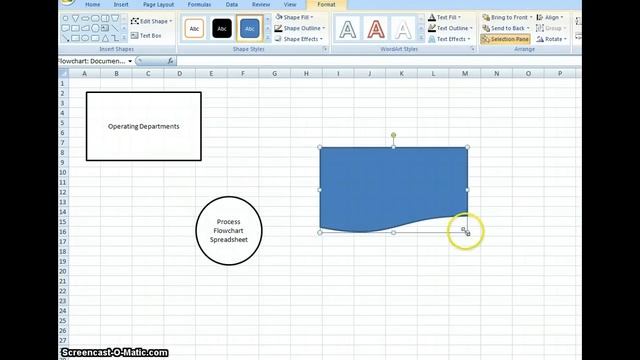The width and height of the screenshot is (640, 360).
Task: Go to the Data tab
Action: click(231, 4)
